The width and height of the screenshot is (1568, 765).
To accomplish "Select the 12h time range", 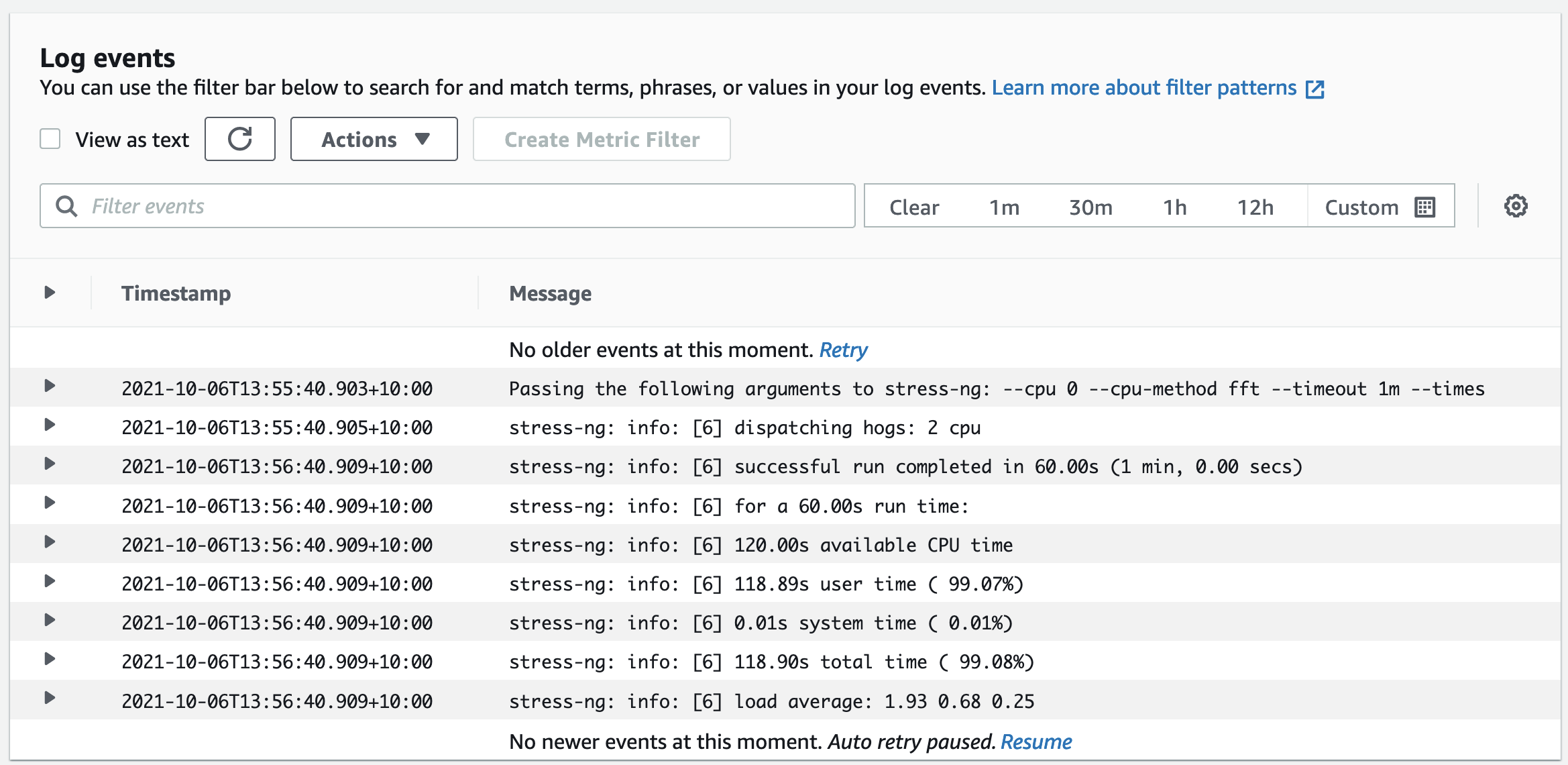I will tap(1255, 207).
